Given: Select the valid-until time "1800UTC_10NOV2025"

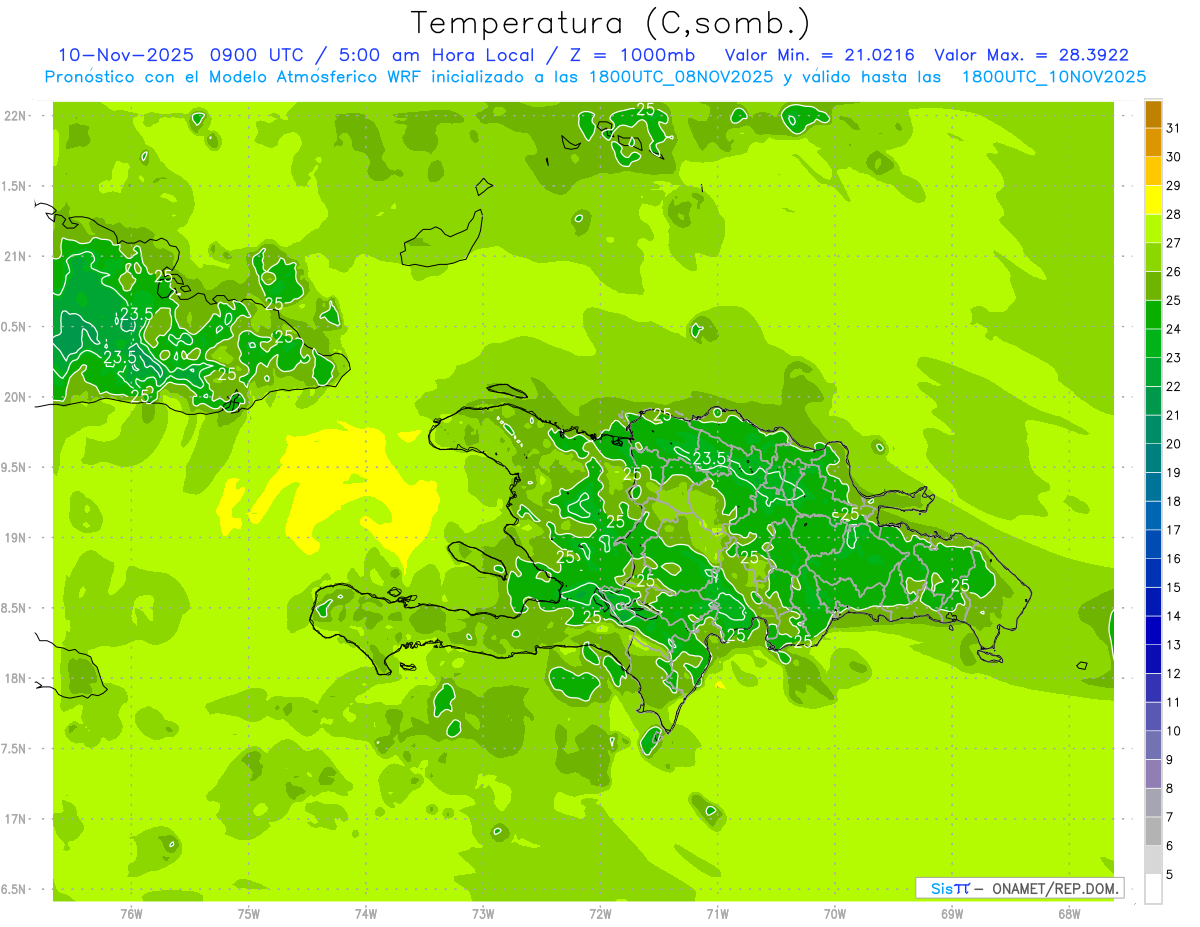Looking at the screenshot, I should (1053, 77).
